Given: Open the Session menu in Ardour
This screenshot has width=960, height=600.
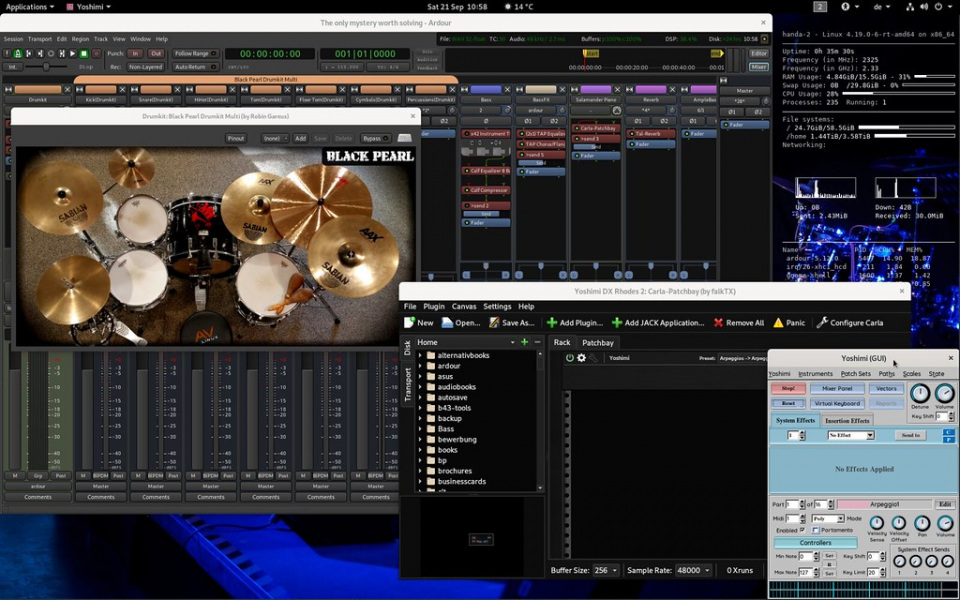Looking at the screenshot, I should pyautogui.click(x=13, y=39).
